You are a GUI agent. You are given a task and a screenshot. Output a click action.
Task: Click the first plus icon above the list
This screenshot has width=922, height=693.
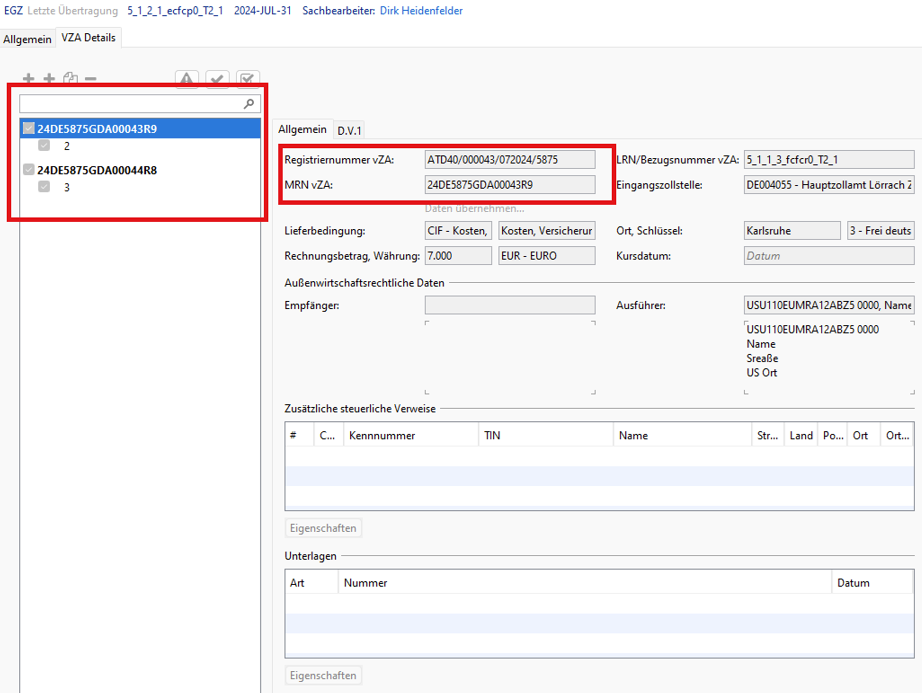pyautogui.click(x=28, y=79)
